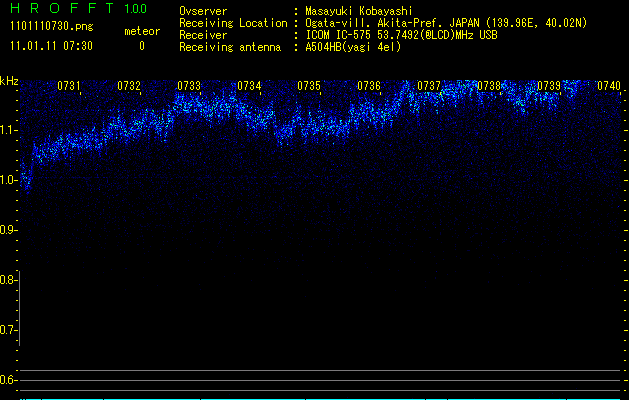Click the 0.6 frequency axis label
This screenshot has height=400, width=629.
coord(9,380)
